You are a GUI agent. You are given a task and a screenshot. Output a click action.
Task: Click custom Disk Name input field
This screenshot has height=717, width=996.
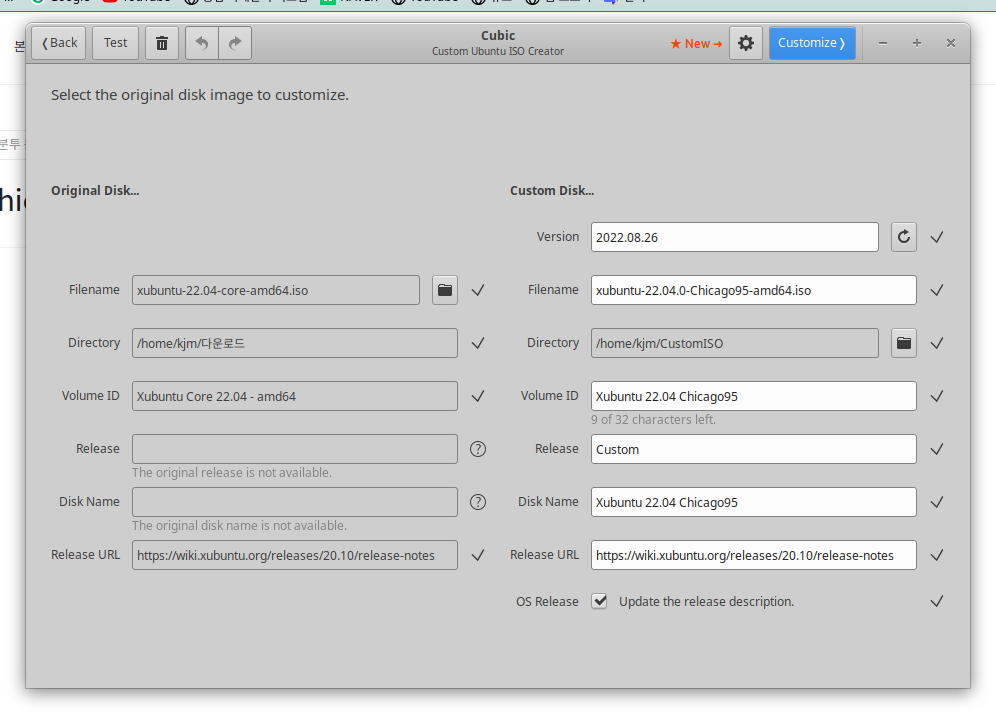click(x=753, y=502)
